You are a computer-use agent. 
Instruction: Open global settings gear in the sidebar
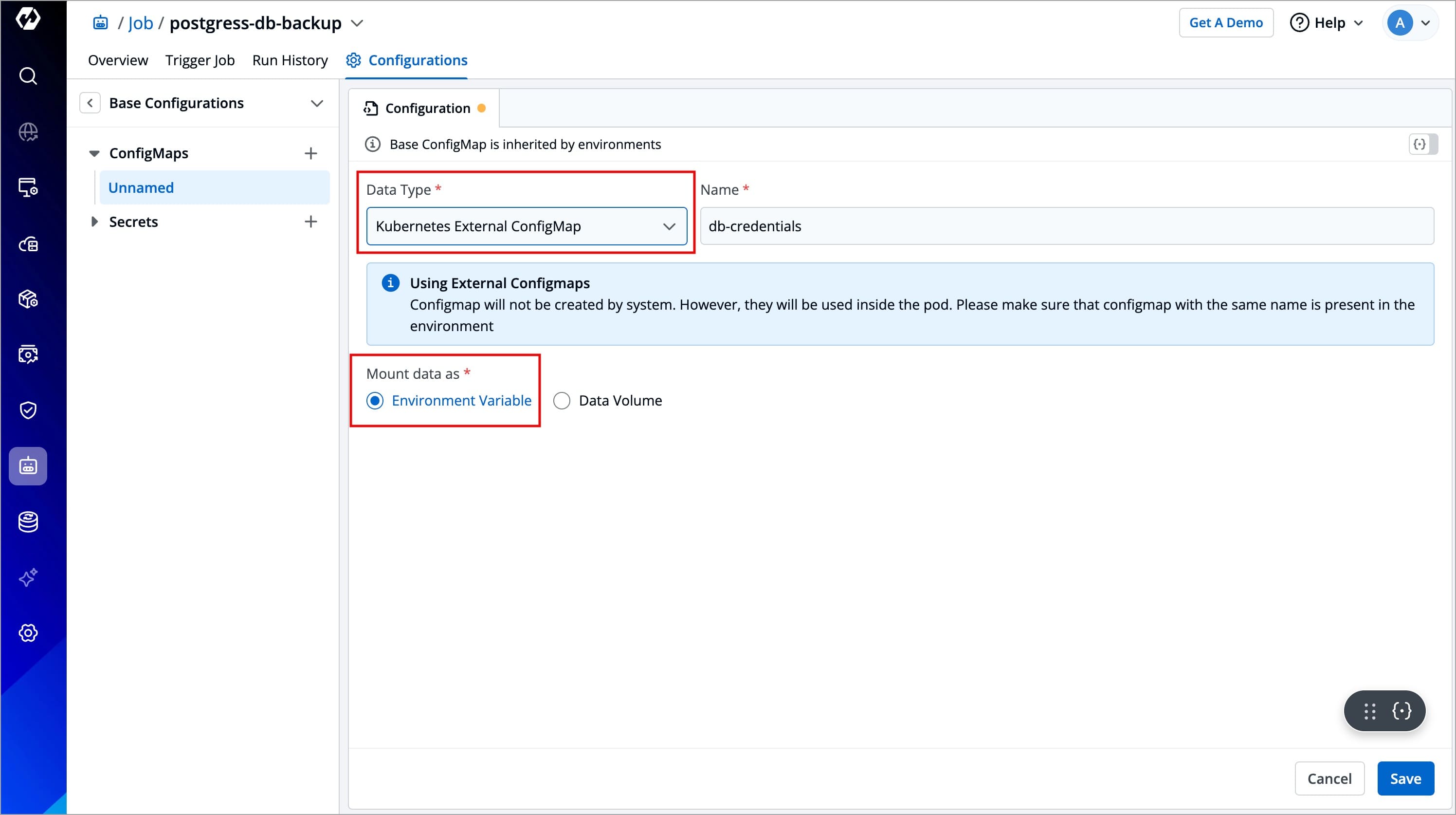click(x=28, y=633)
